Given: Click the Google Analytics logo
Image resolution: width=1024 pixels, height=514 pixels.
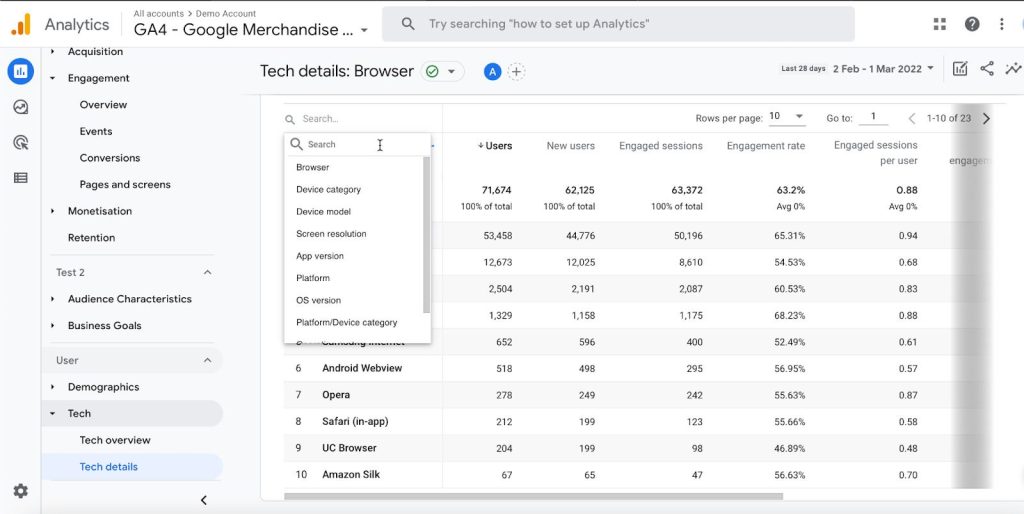Looking at the screenshot, I should tap(21, 25).
